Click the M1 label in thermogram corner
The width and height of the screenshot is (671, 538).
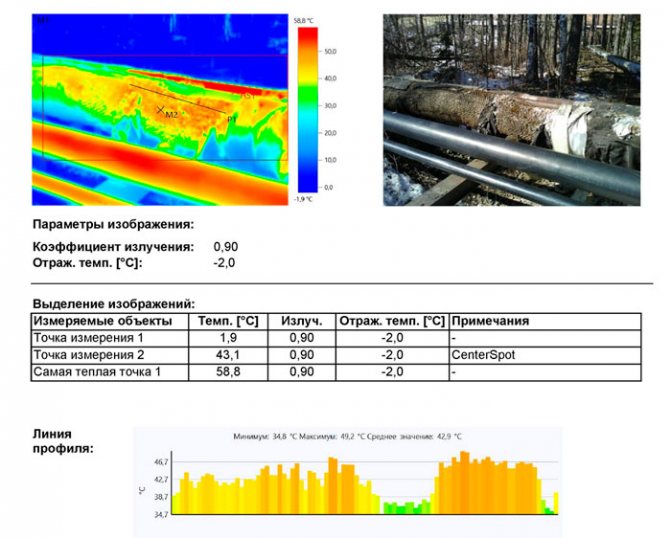coord(41,20)
